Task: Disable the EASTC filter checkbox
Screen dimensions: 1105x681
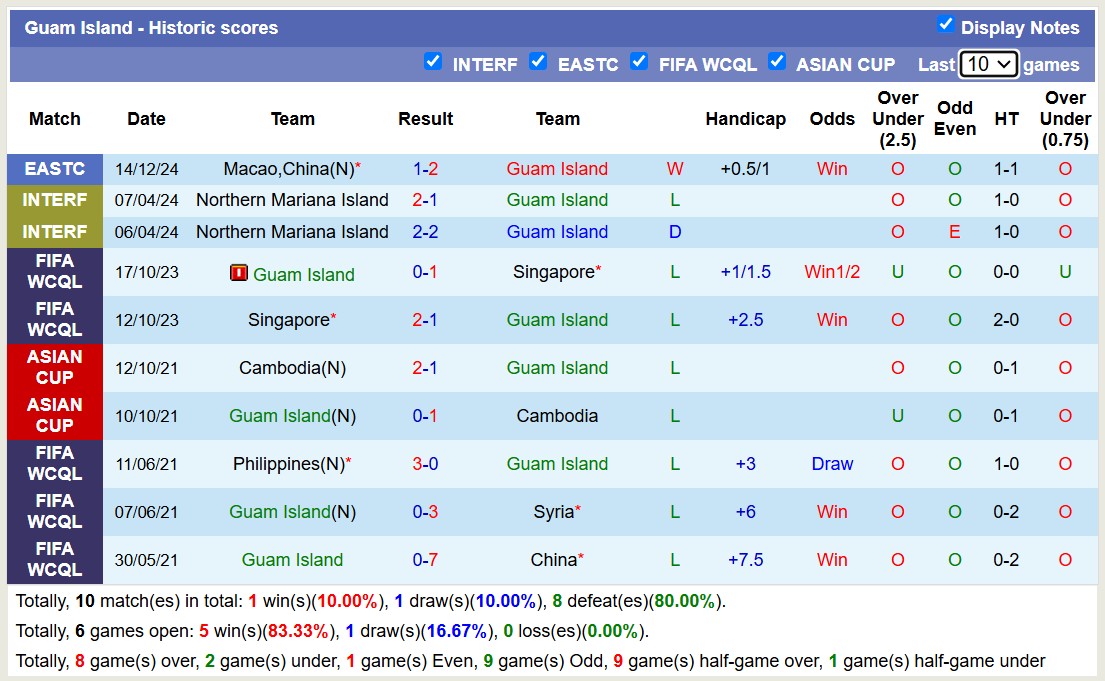Action: click(538, 61)
